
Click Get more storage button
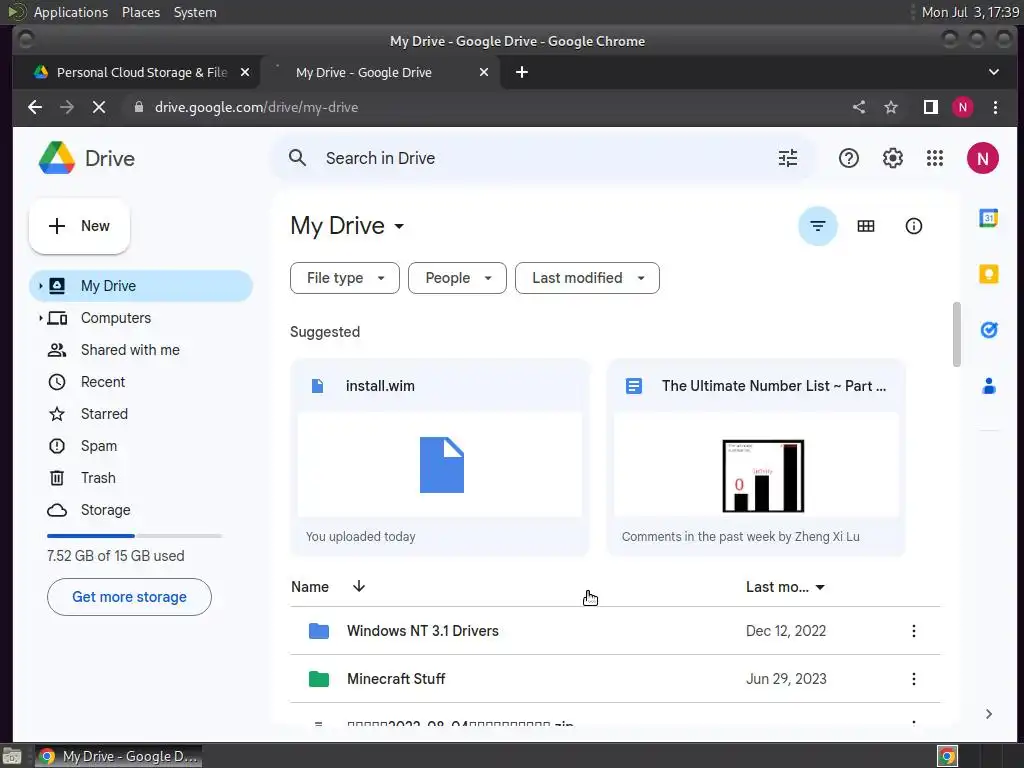coord(129,597)
